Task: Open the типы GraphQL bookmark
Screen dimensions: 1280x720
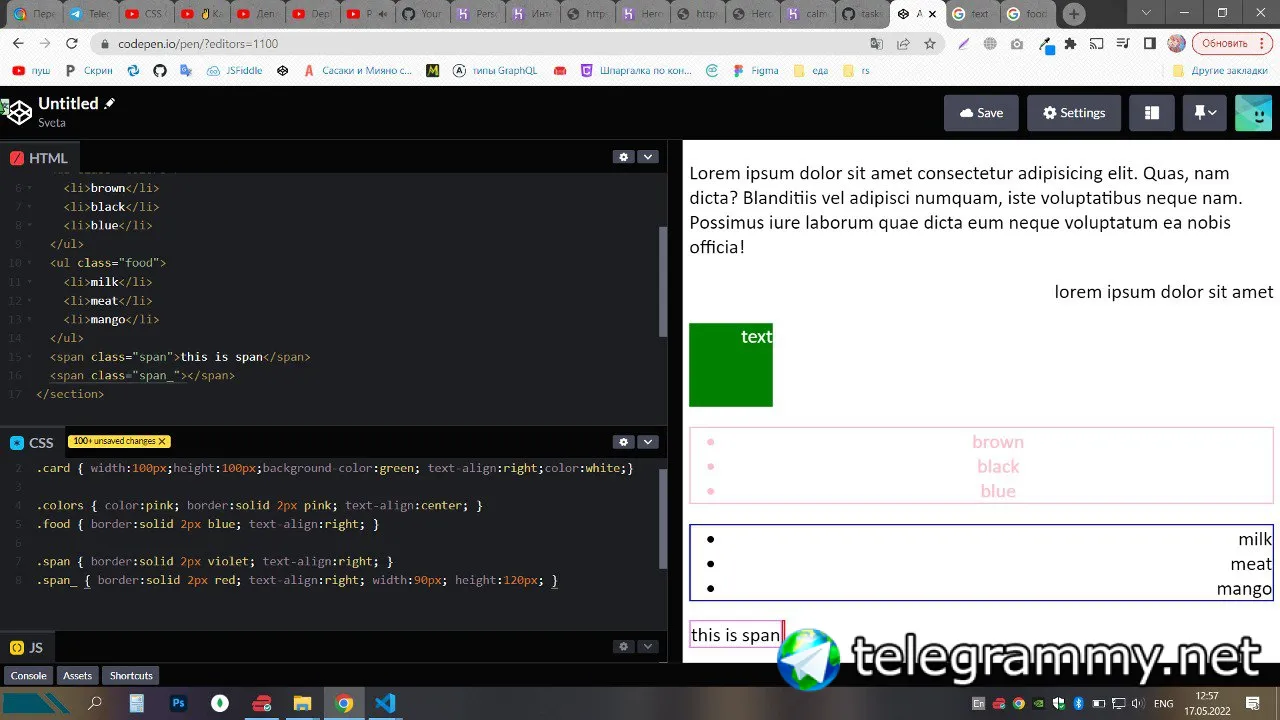Action: (495, 71)
